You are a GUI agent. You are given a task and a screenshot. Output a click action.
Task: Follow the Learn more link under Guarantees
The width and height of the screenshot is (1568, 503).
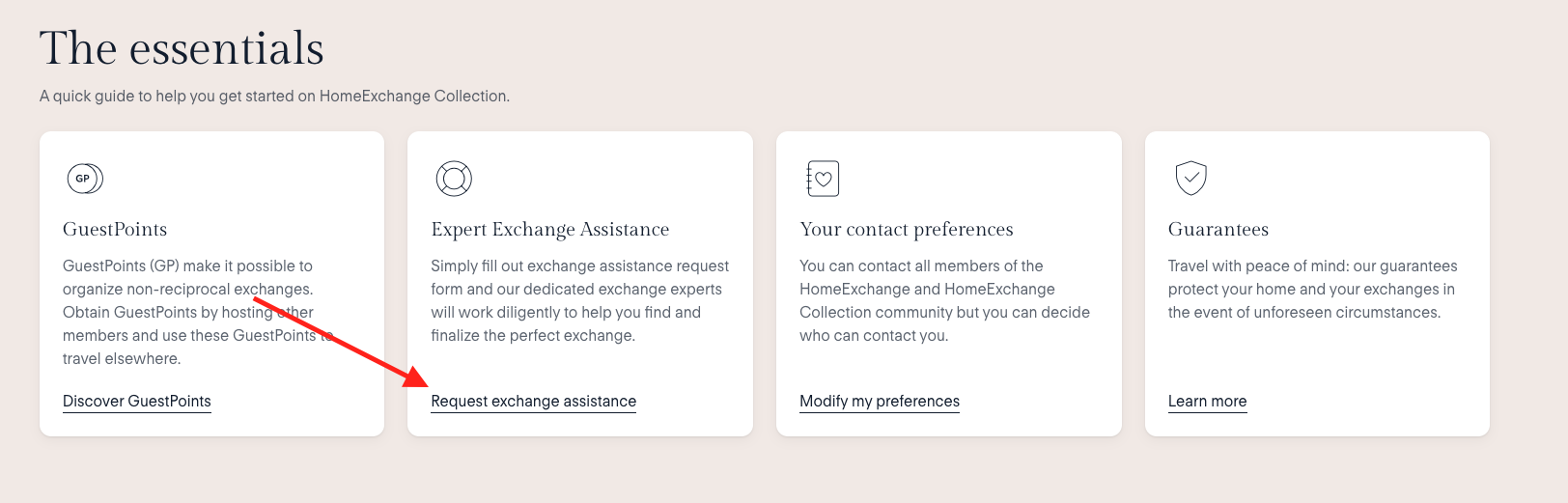(x=1207, y=401)
